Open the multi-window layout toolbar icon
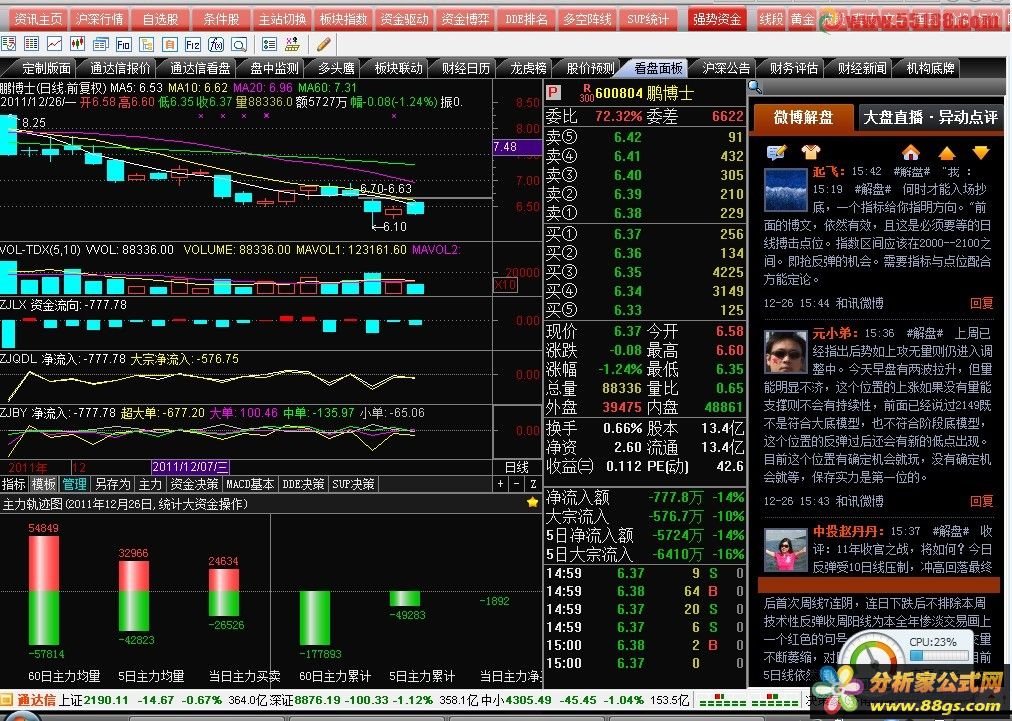The width and height of the screenshot is (1012, 721). tap(101, 44)
